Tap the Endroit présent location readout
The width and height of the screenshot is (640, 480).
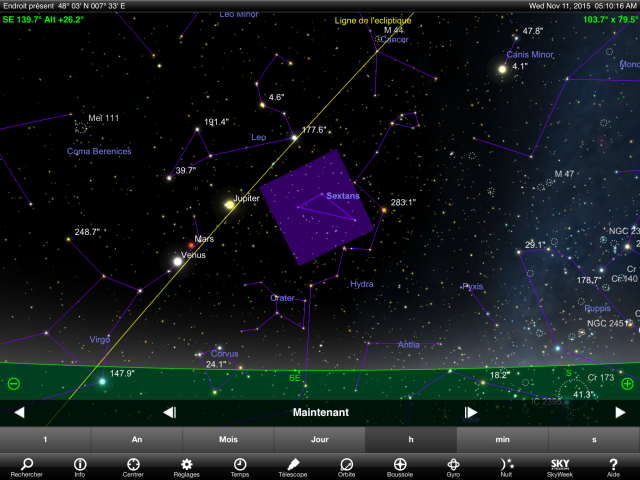click(64, 6)
